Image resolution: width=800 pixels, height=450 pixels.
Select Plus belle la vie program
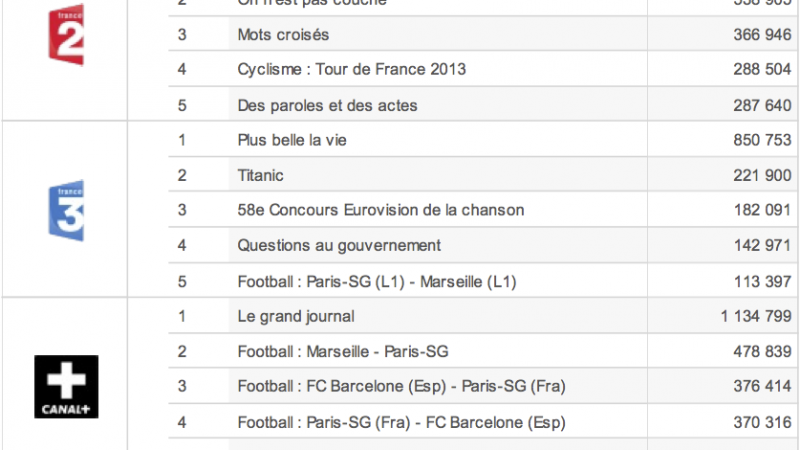(297, 140)
